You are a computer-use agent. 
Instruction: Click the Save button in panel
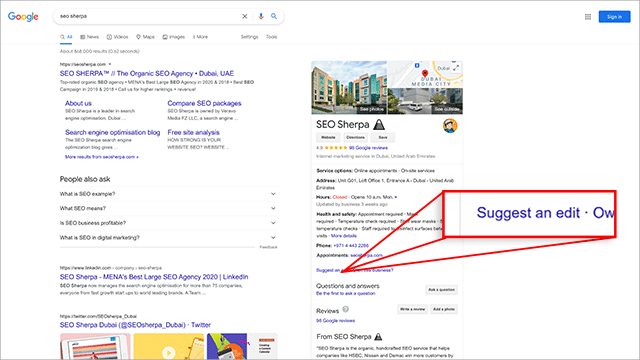click(x=383, y=138)
